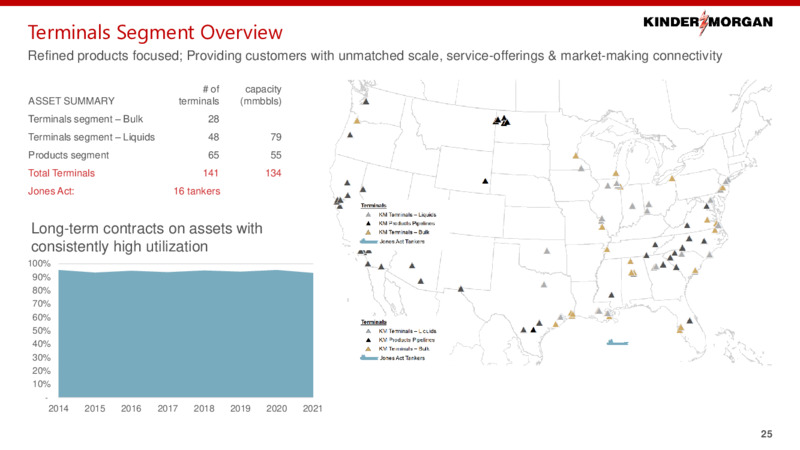Select the 'ASSET SUMMARY' heading
The height and width of the screenshot is (450, 800).
[x=71, y=101]
